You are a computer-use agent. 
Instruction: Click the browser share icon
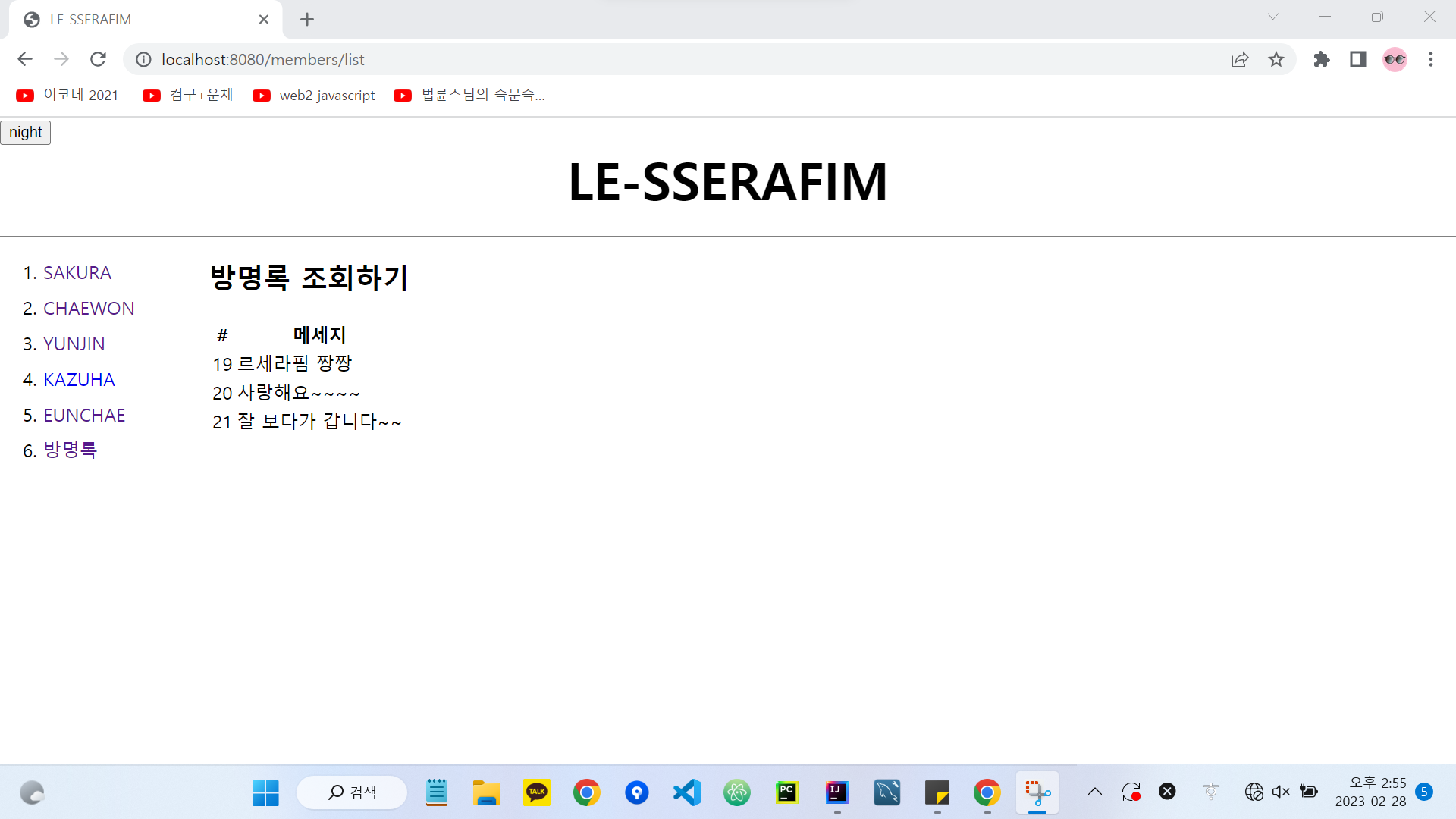pyautogui.click(x=1239, y=59)
